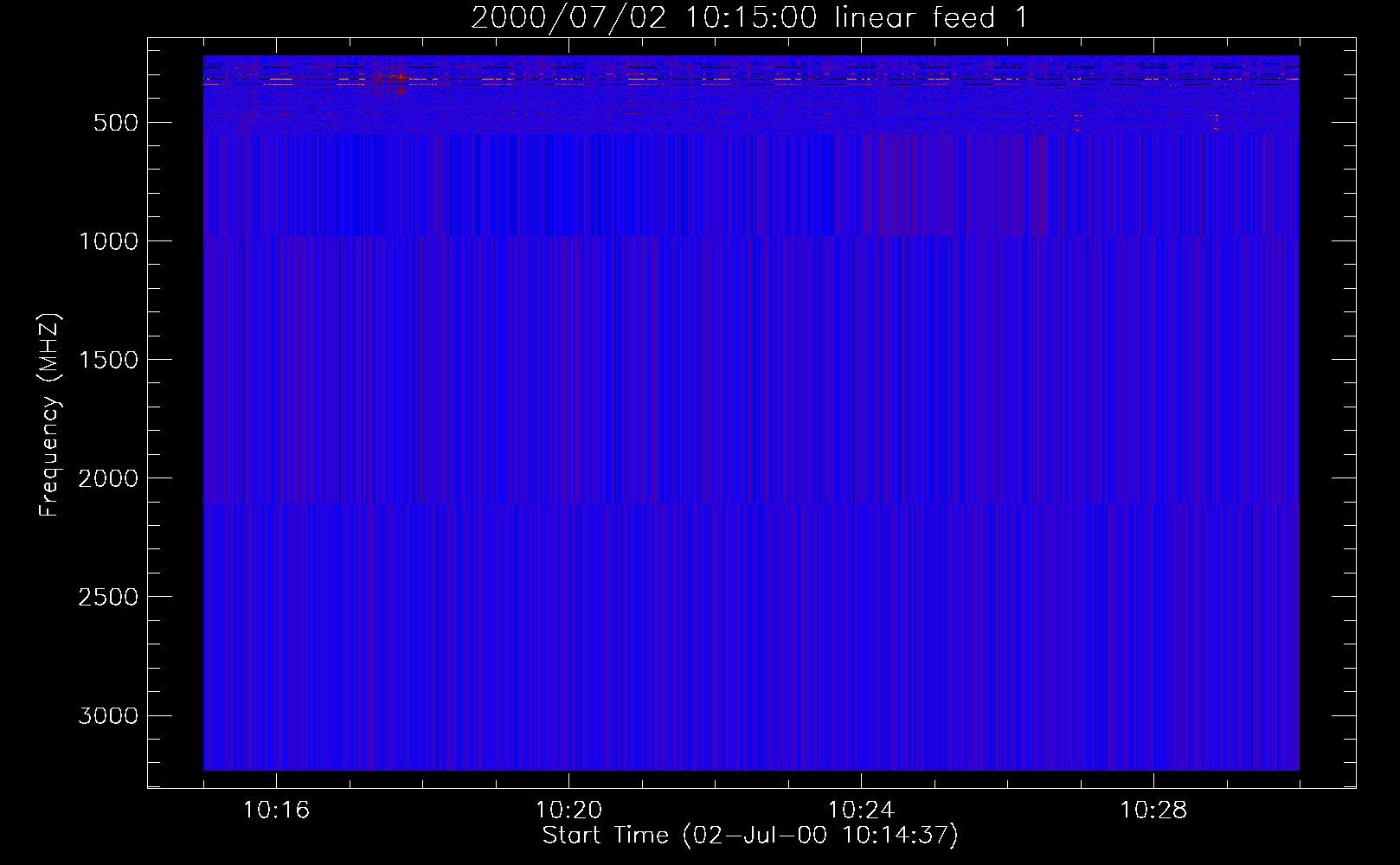Click the plot title '2000/07/02 10:15:00 linear feed 1'
Screen dimensions: 1400x865
pos(749,18)
